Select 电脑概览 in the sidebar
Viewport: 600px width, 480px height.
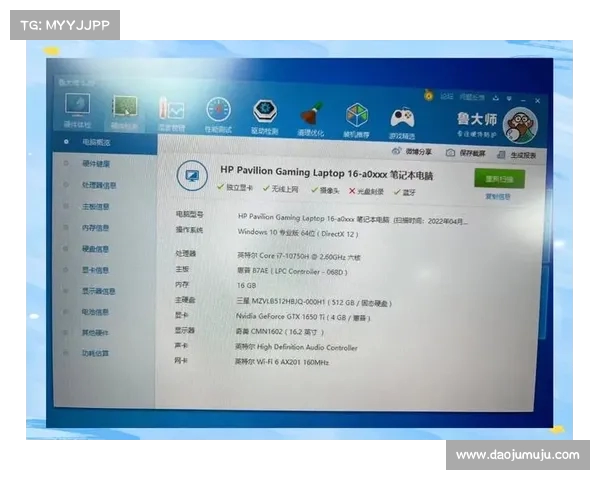[x=96, y=142]
